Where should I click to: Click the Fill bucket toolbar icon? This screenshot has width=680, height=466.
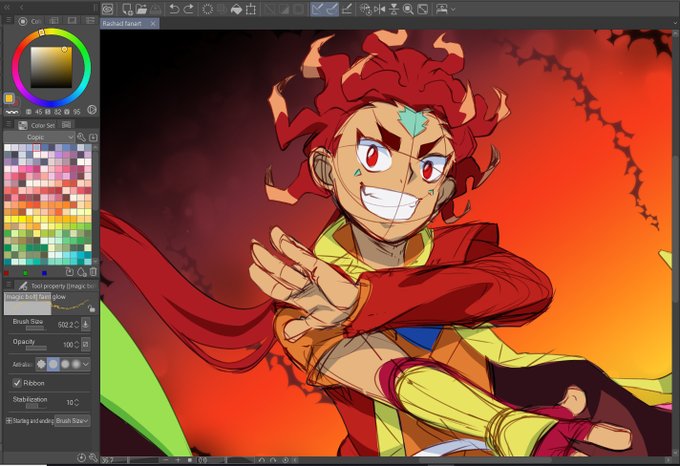[236, 9]
